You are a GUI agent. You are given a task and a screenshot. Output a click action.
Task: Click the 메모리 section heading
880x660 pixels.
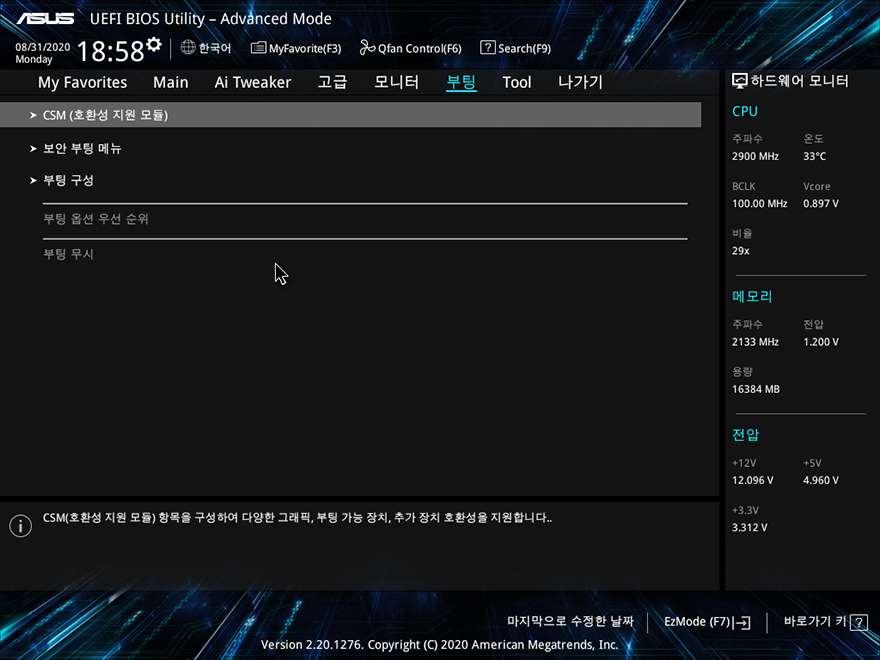[x=752, y=296]
